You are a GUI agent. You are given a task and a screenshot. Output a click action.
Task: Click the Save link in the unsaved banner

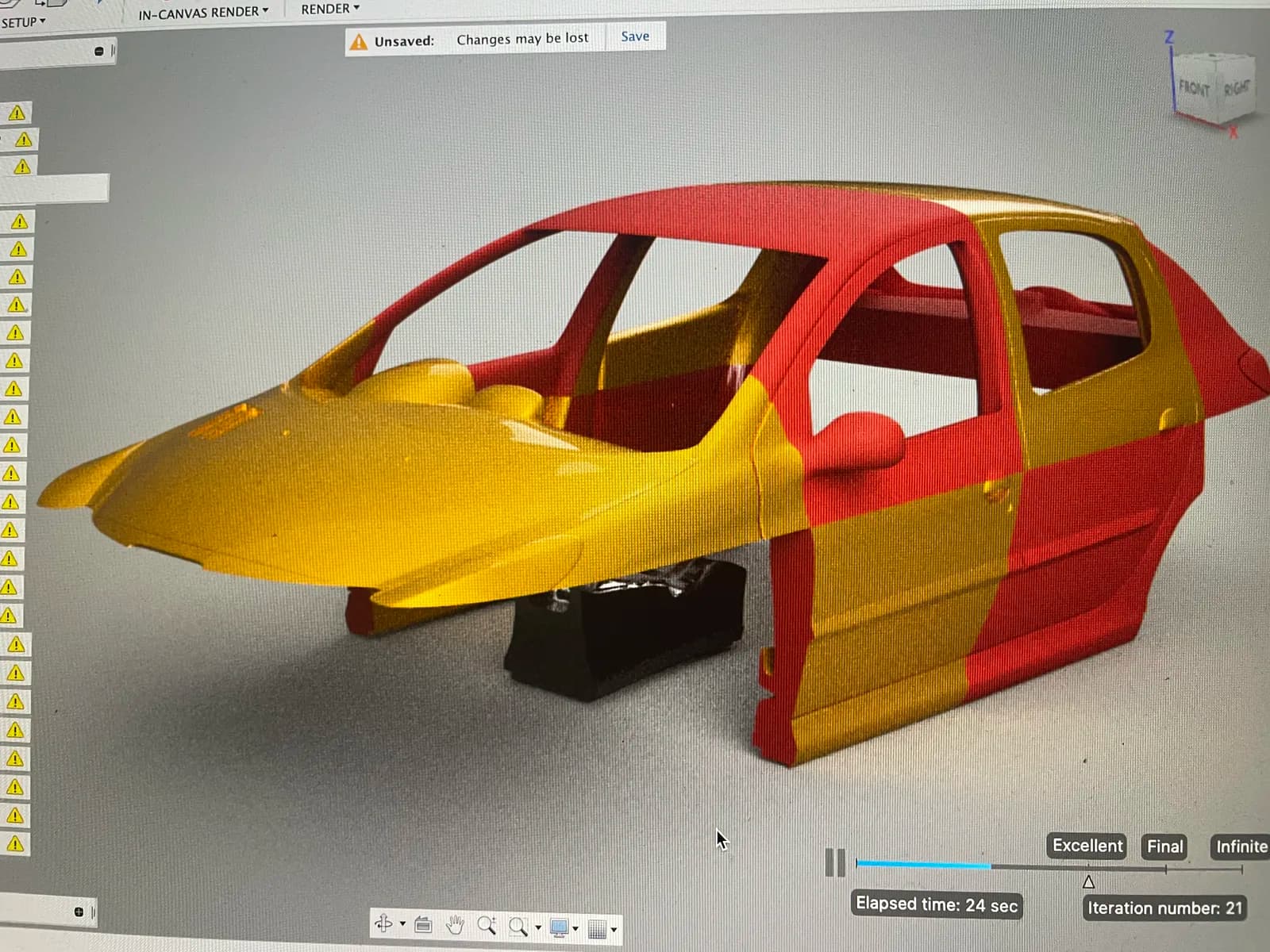(x=635, y=36)
